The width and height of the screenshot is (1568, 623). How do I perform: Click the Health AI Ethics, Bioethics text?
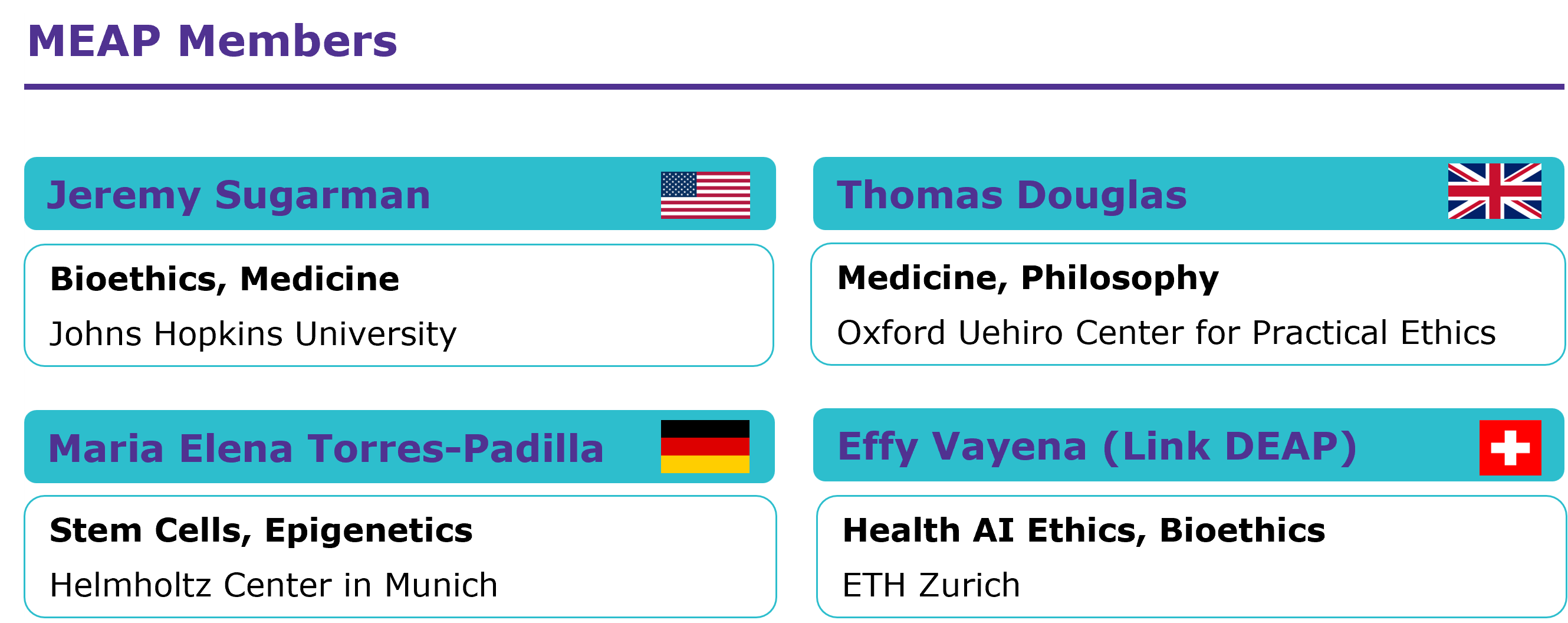pos(1083,530)
